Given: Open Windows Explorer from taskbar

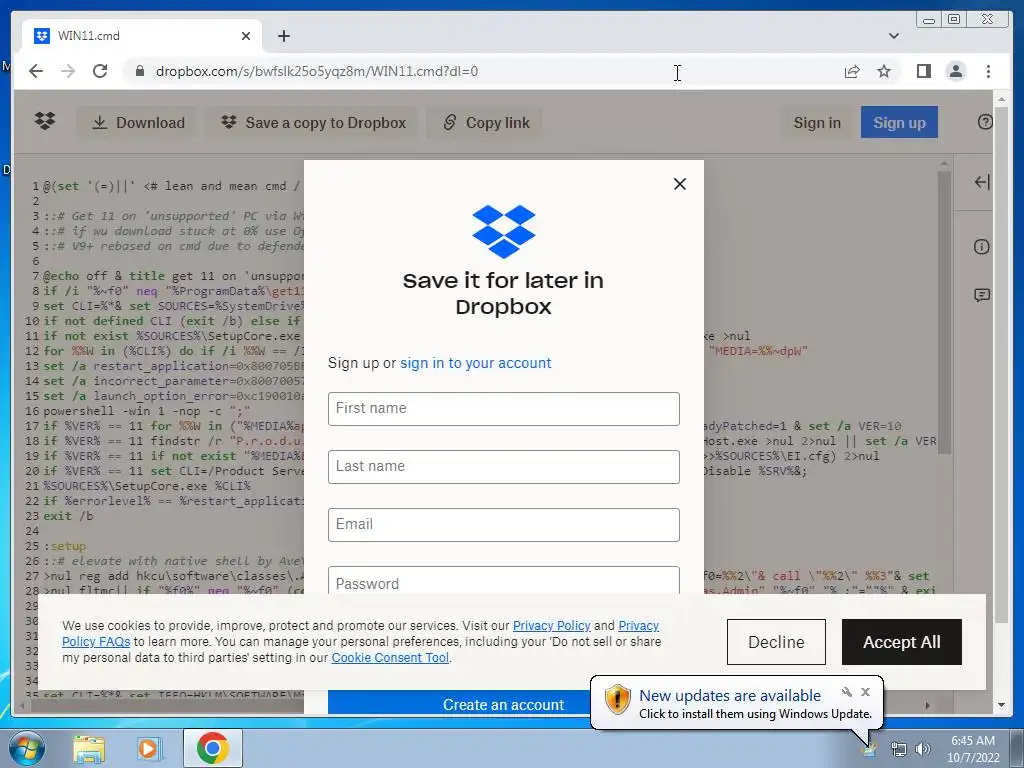Looking at the screenshot, I should pos(89,748).
